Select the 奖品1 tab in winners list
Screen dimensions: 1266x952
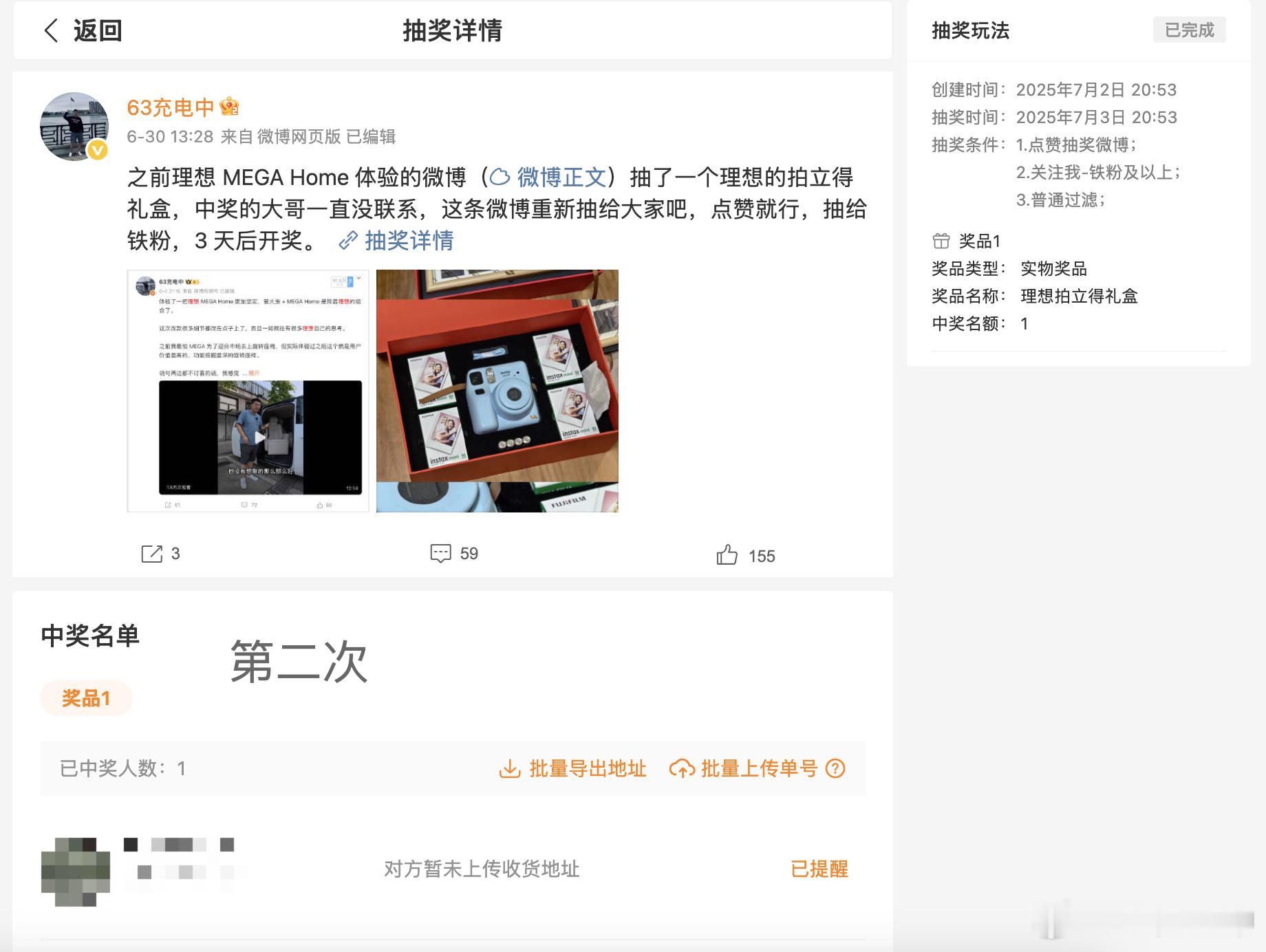pos(86,698)
